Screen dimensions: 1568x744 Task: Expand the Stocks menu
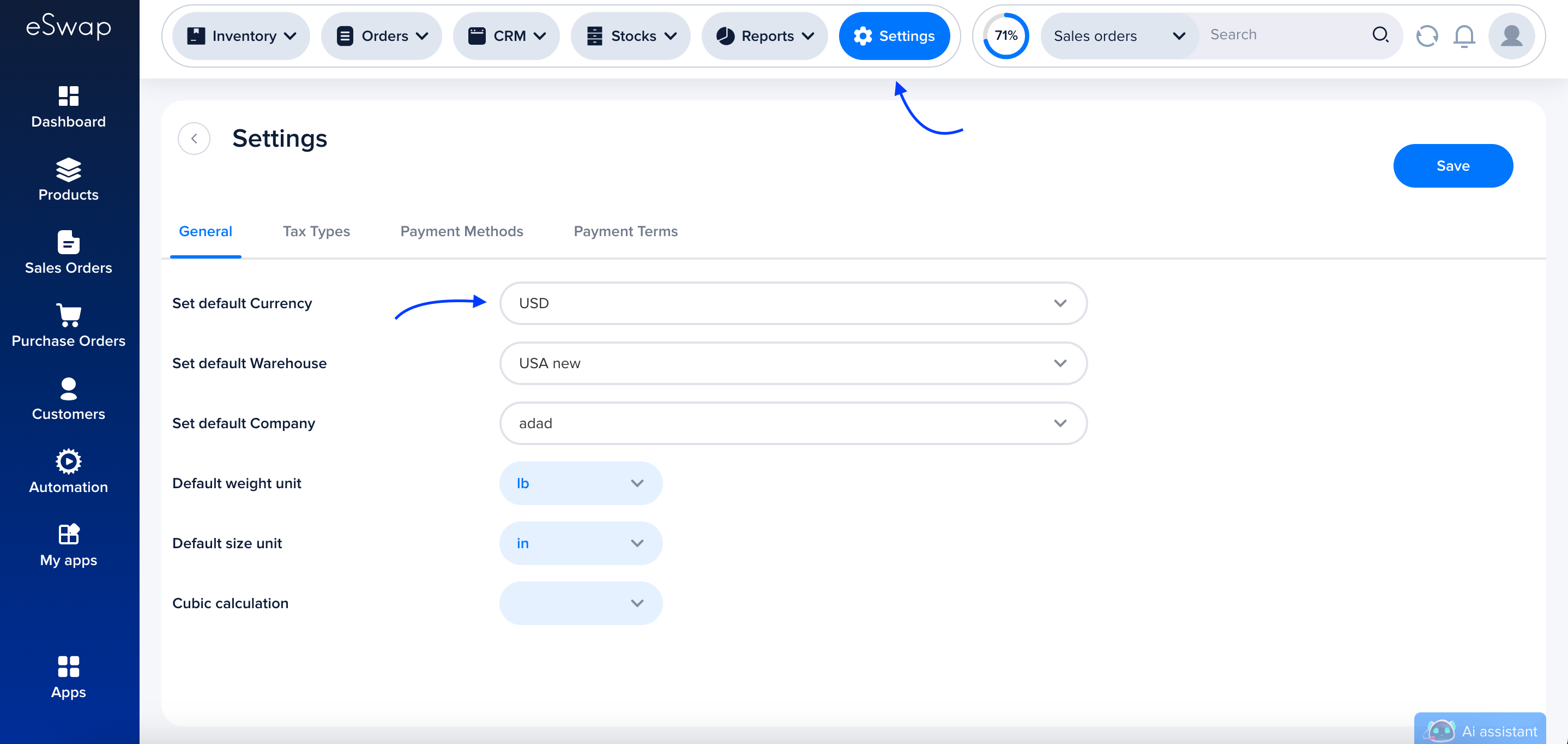click(x=631, y=36)
